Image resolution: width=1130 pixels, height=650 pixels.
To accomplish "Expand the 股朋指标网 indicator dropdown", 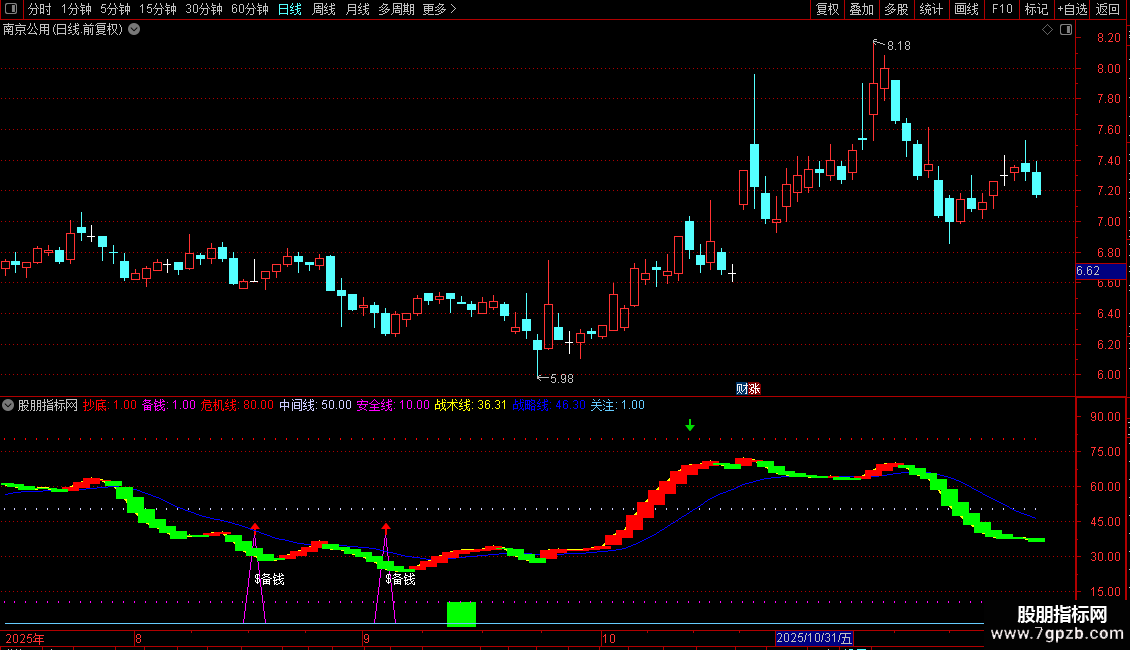I will [8, 405].
